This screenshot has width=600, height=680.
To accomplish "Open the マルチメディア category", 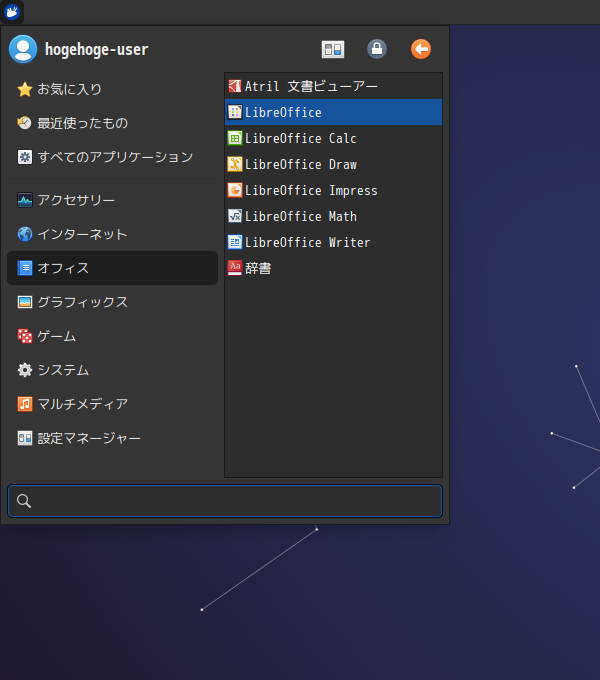I will [x=112, y=404].
